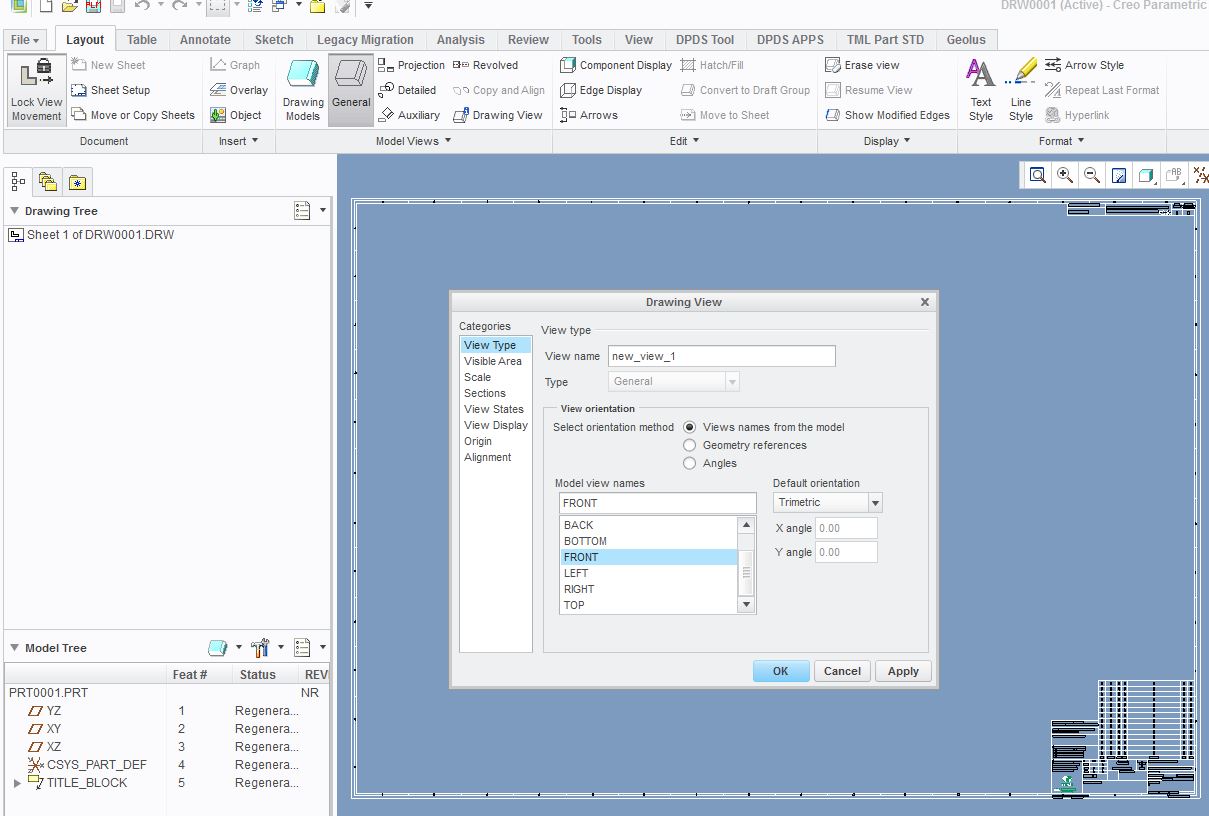Viewport: 1209px width, 816px height.
Task: Open Drawing Models
Action: [x=303, y=90]
